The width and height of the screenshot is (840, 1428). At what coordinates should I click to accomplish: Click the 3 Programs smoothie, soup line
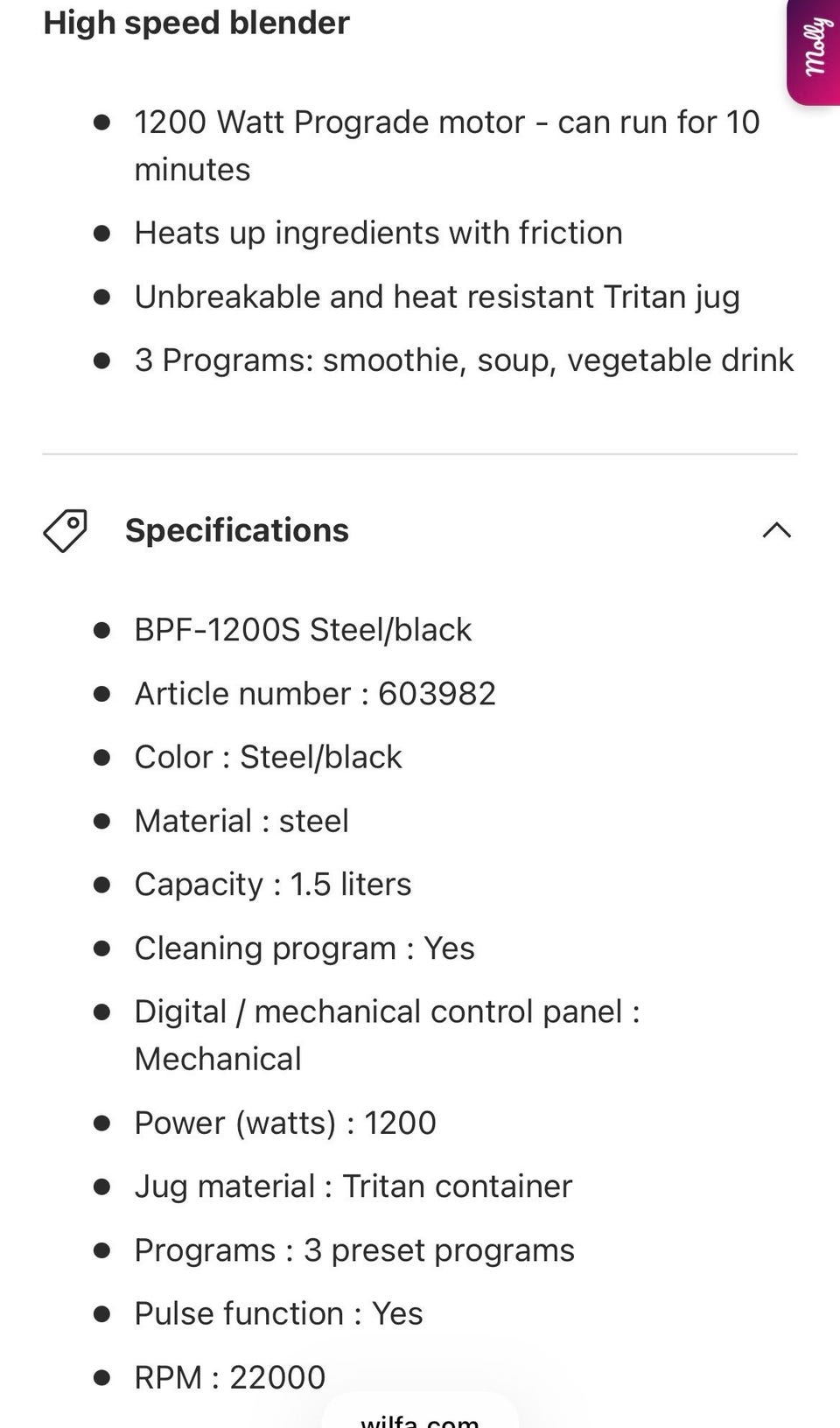pos(464,360)
